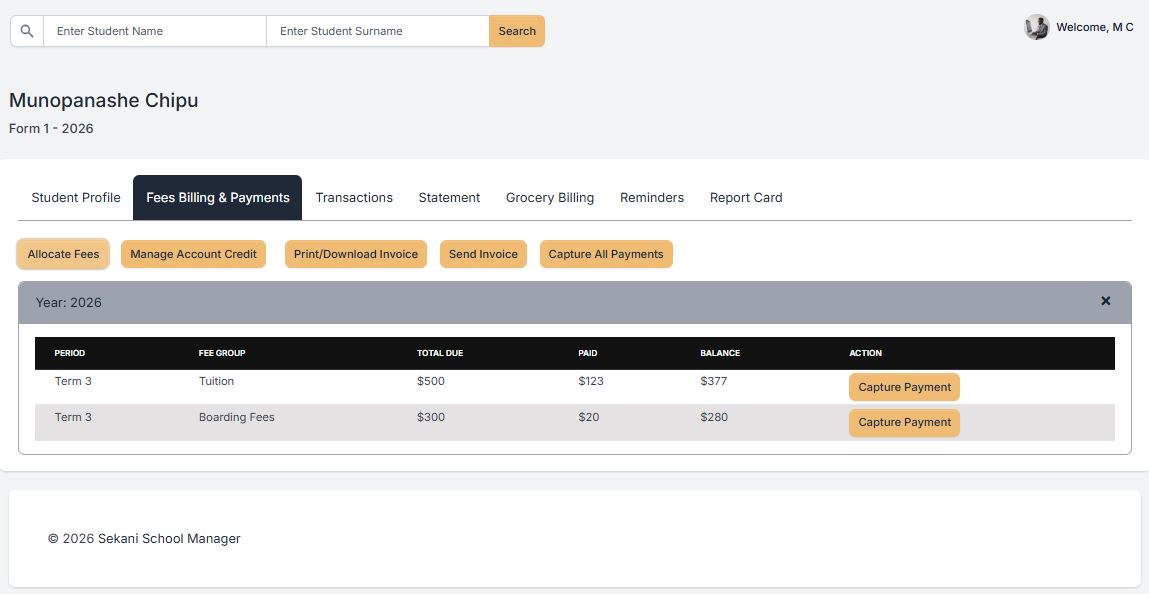Click the user avatar picture
This screenshot has height=594, width=1149.
click(1036, 27)
